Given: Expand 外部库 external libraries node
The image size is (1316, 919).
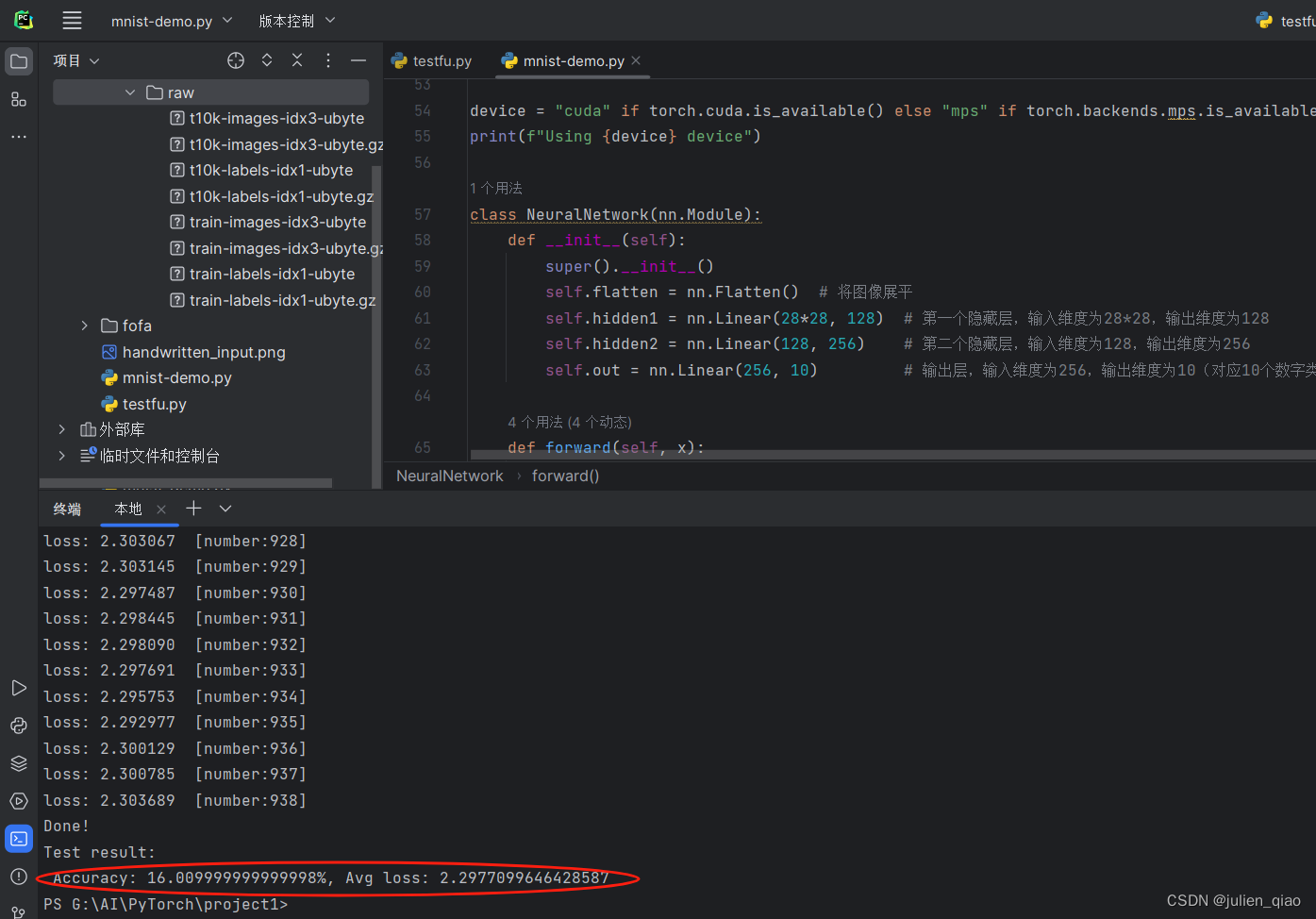Looking at the screenshot, I should [x=62, y=429].
